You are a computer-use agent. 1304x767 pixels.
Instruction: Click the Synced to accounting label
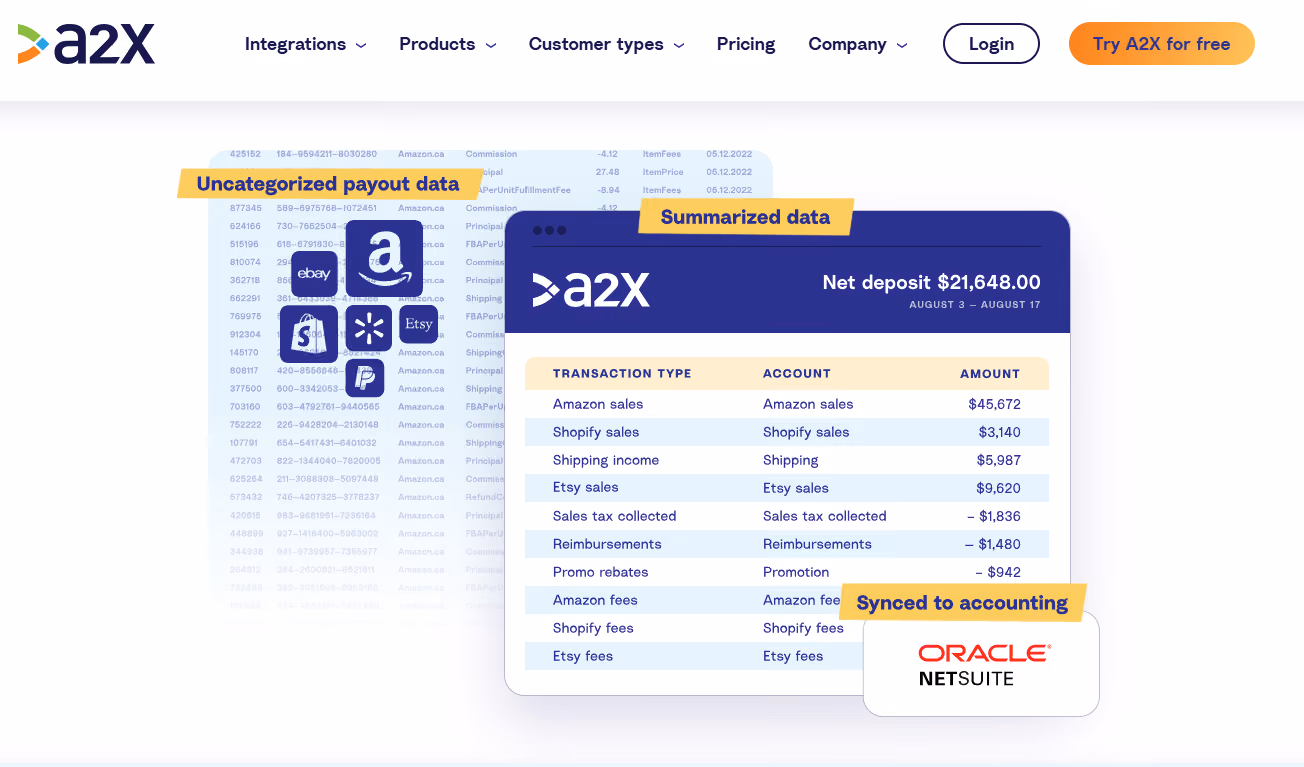[962, 603]
